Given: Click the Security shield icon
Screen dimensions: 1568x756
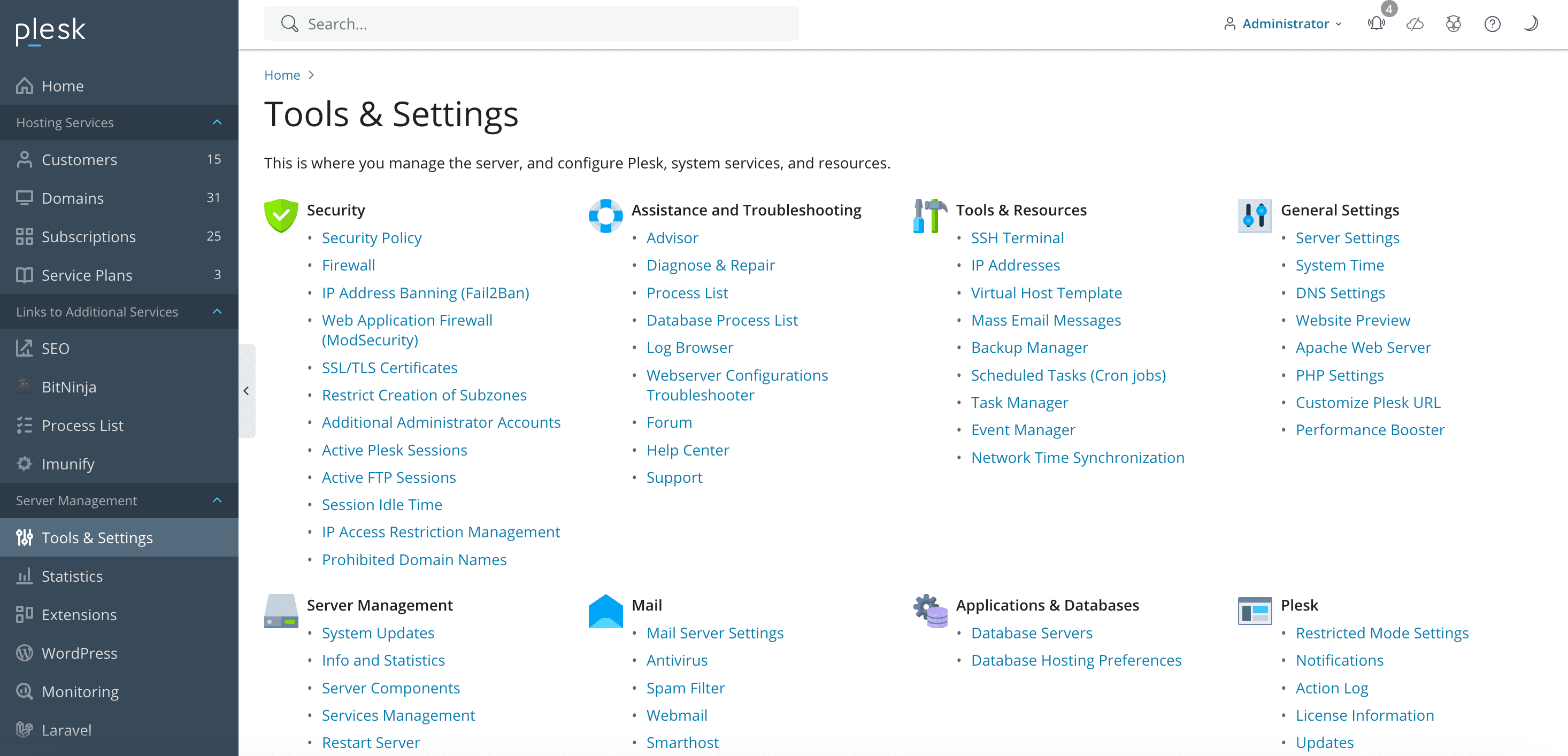Looking at the screenshot, I should click(281, 215).
